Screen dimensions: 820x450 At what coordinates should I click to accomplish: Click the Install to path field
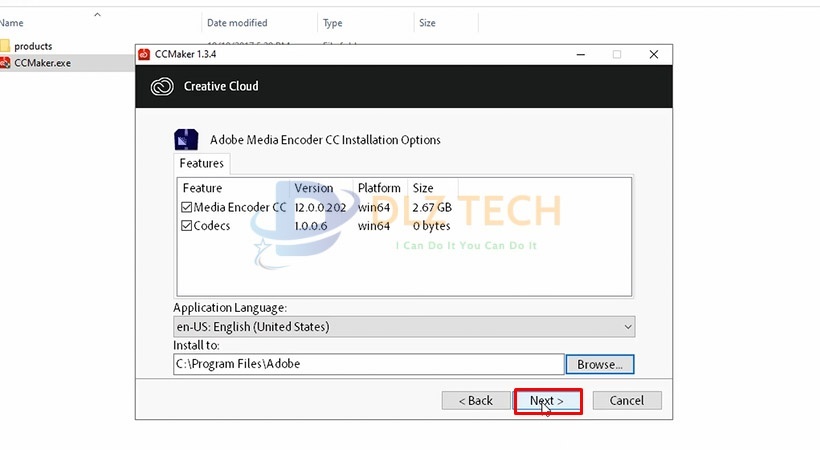[369, 364]
